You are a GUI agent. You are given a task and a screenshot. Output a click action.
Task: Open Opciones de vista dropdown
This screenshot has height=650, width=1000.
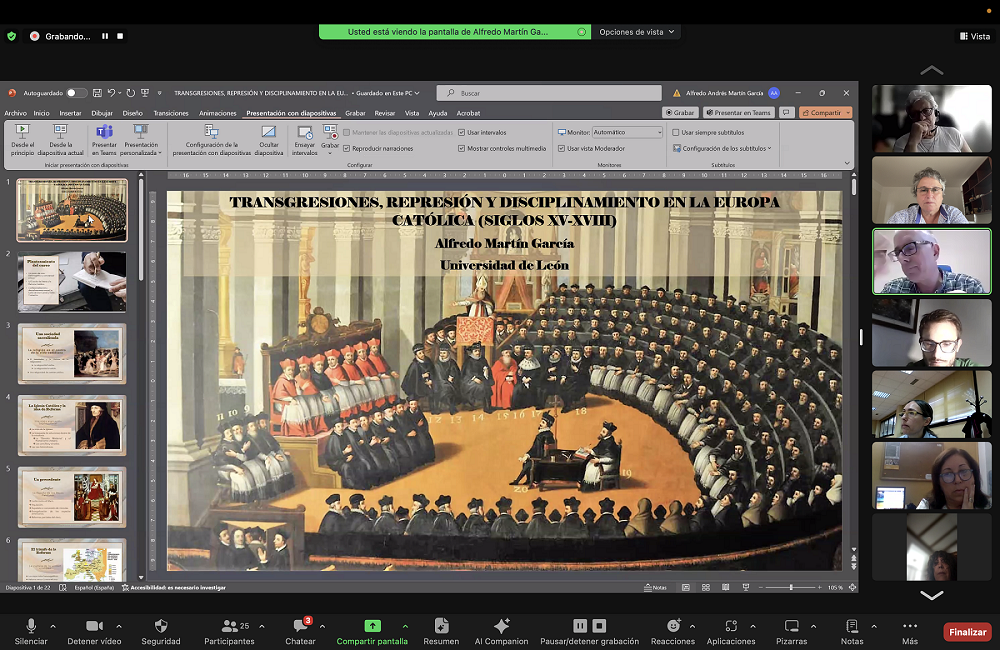(x=636, y=32)
